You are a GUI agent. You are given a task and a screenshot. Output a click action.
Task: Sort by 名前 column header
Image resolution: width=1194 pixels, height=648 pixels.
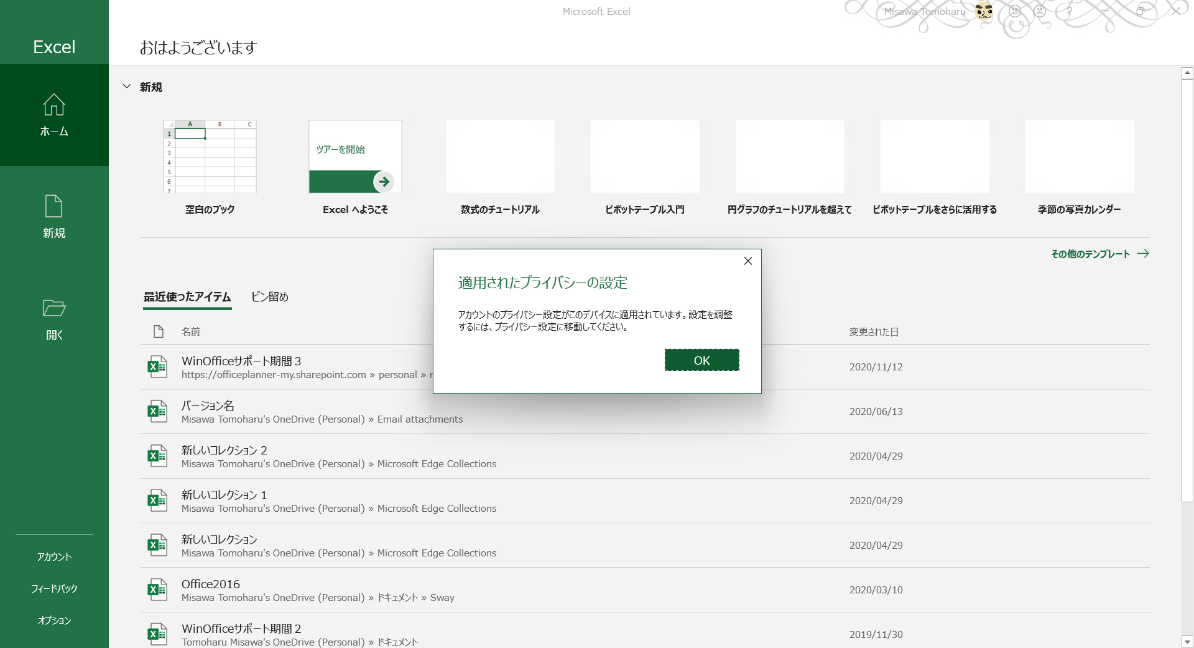click(190, 332)
